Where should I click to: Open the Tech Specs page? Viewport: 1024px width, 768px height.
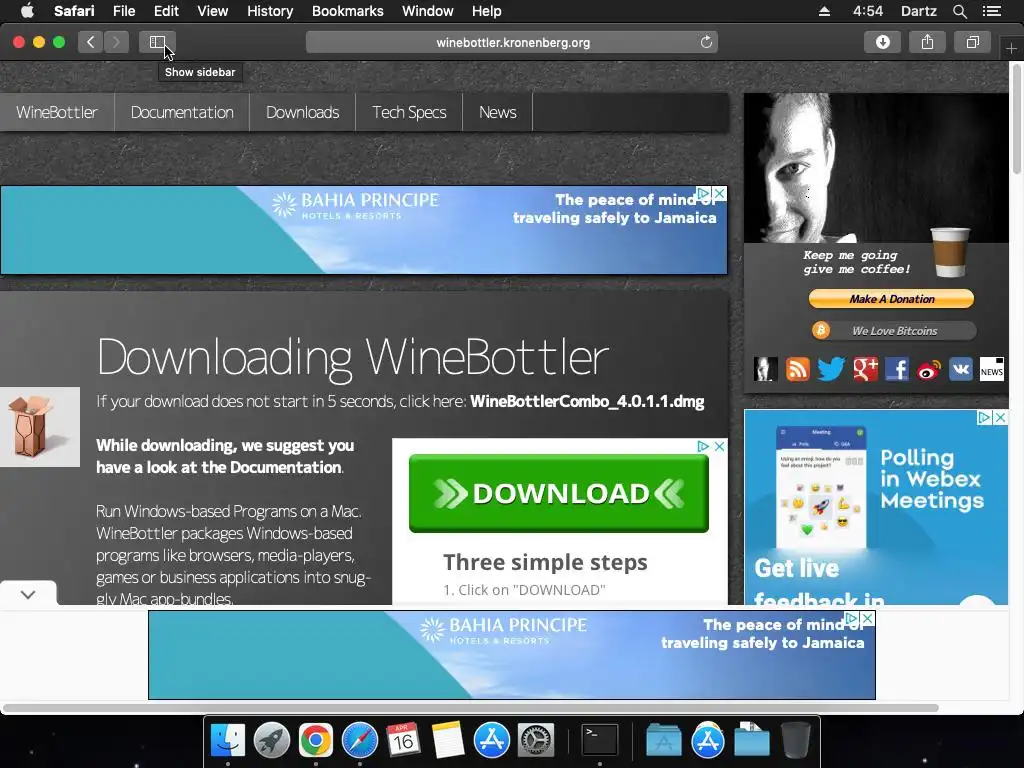[x=409, y=112]
